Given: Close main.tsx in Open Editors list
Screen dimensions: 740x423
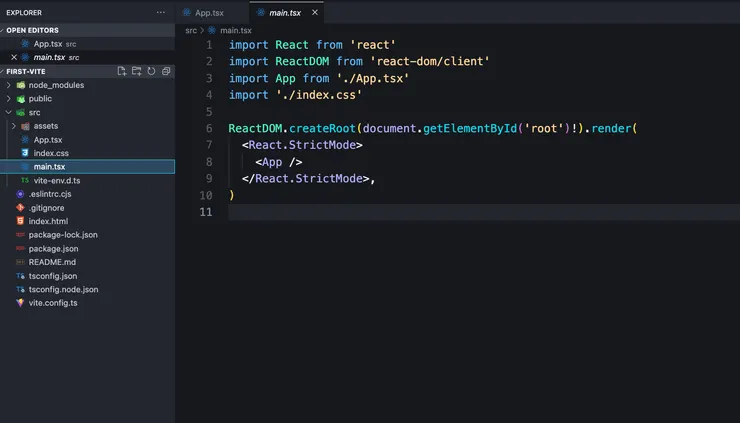Looking at the screenshot, I should 14,58.
